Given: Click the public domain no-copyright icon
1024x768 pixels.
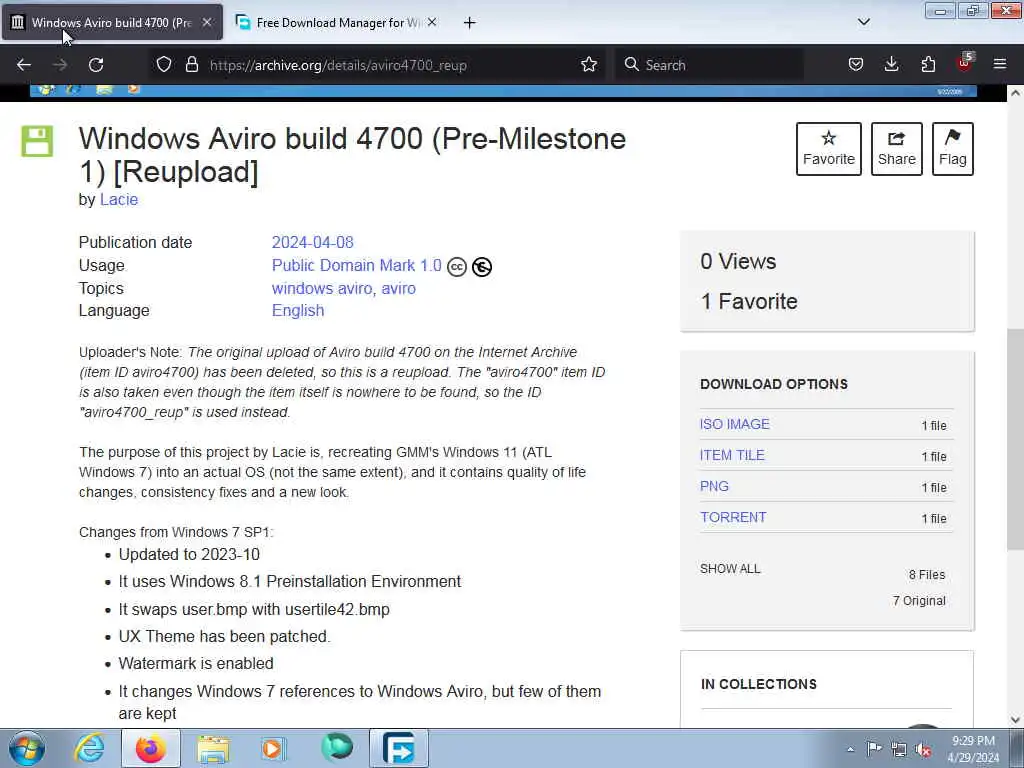Looking at the screenshot, I should (482, 266).
